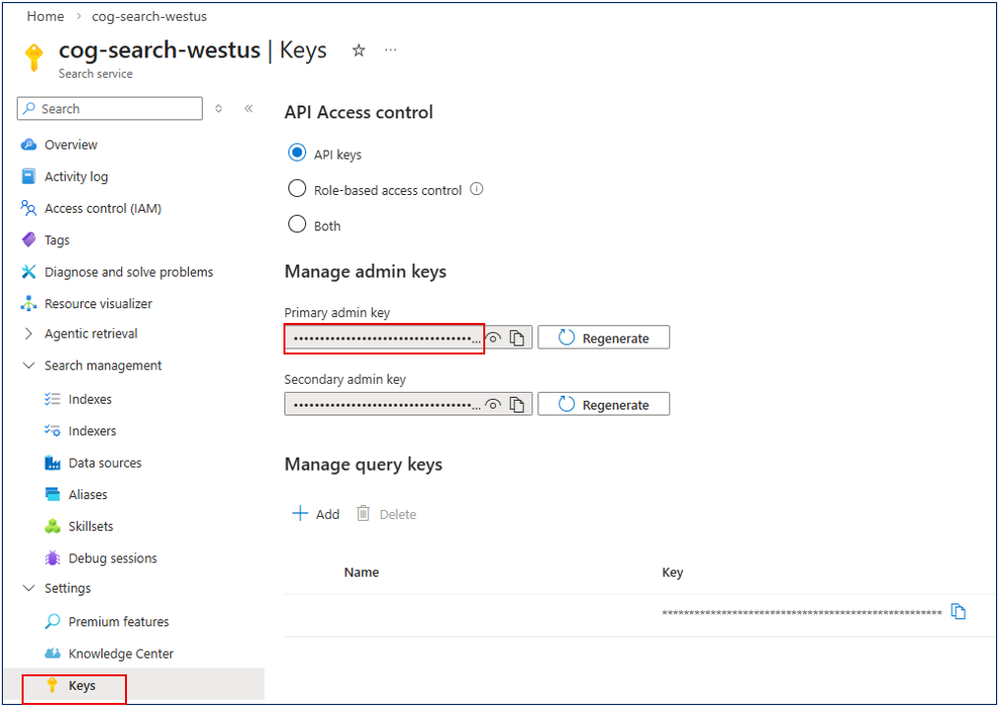Go to Home breadcrumb link

click(45, 17)
